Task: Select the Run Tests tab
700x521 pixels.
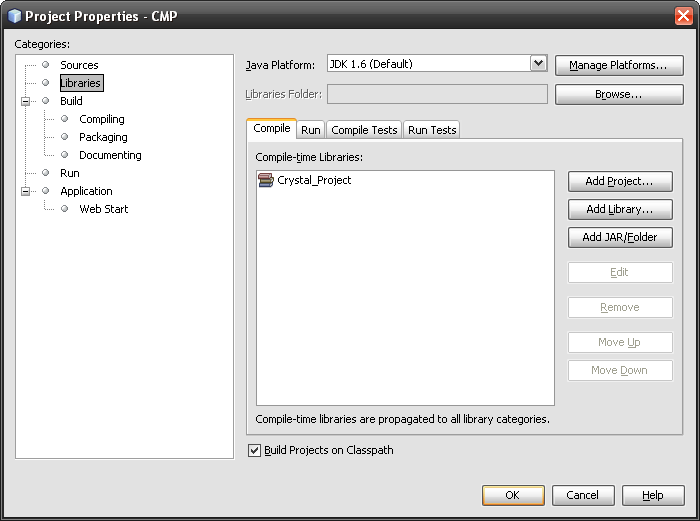Action: click(432, 130)
